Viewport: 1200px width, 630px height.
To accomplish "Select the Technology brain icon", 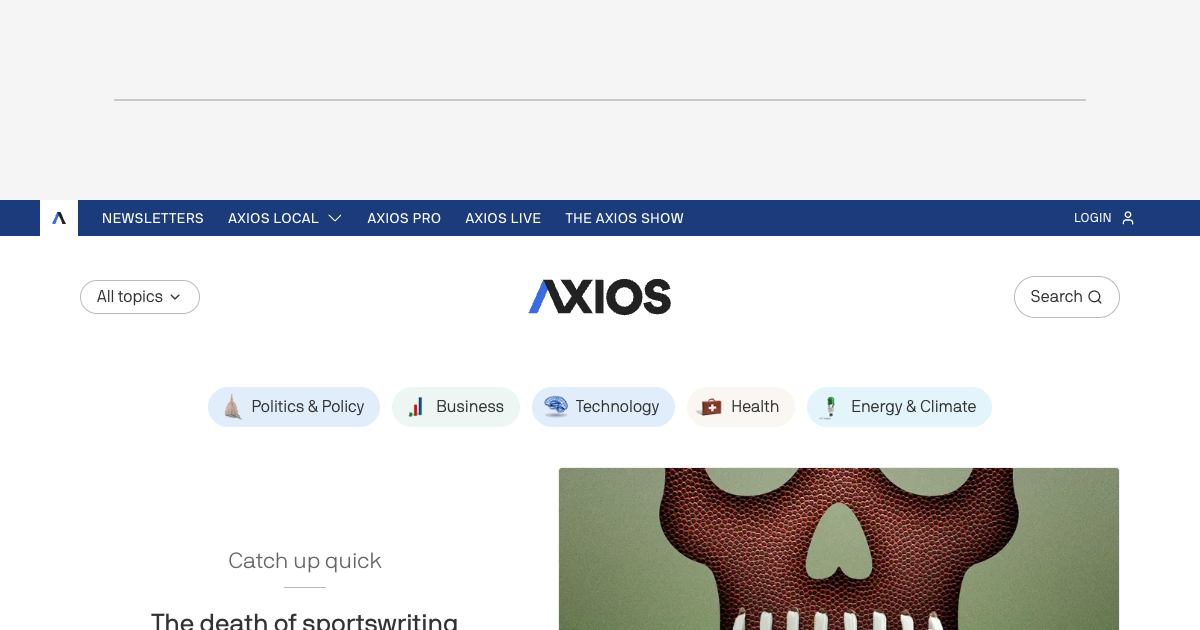I will tap(556, 406).
